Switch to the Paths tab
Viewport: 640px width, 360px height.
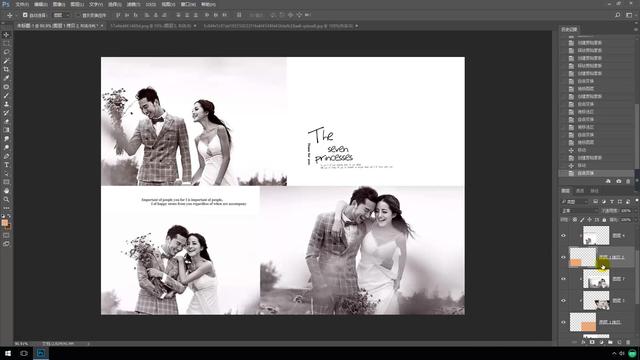click(594, 191)
